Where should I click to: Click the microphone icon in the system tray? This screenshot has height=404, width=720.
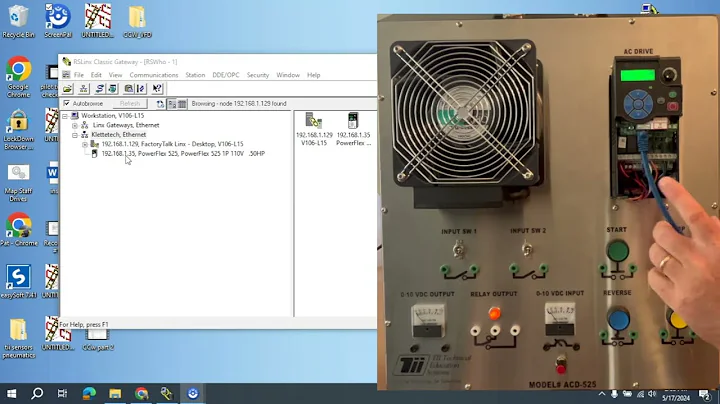pos(614,394)
